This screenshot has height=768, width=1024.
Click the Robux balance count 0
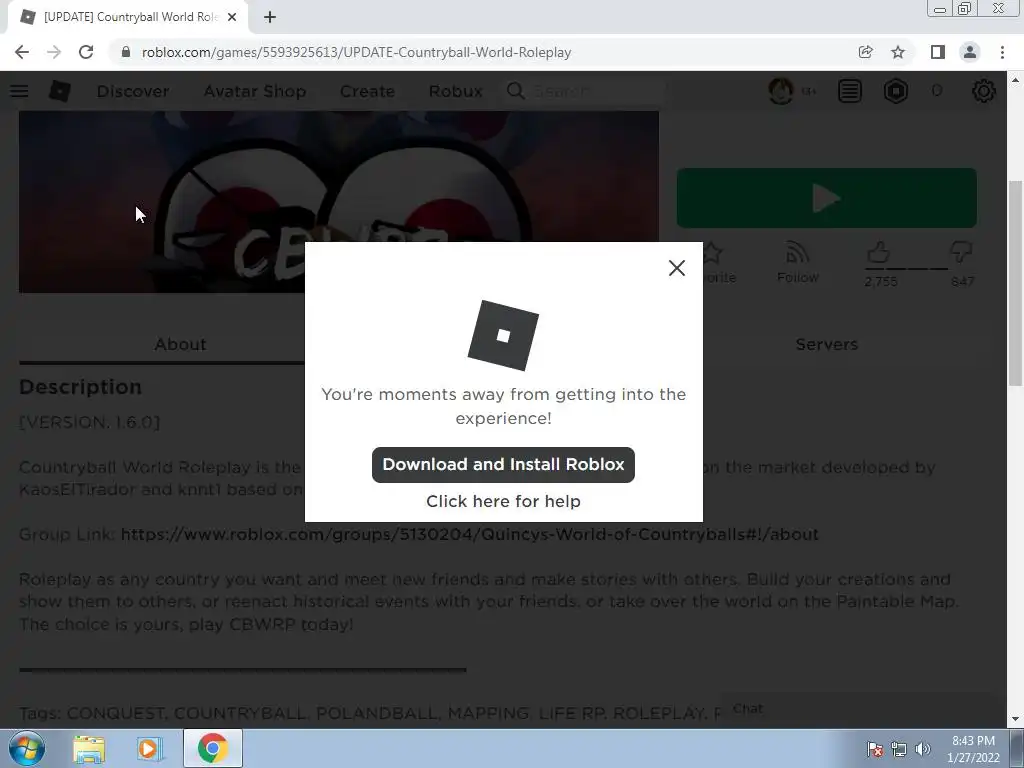click(x=937, y=91)
